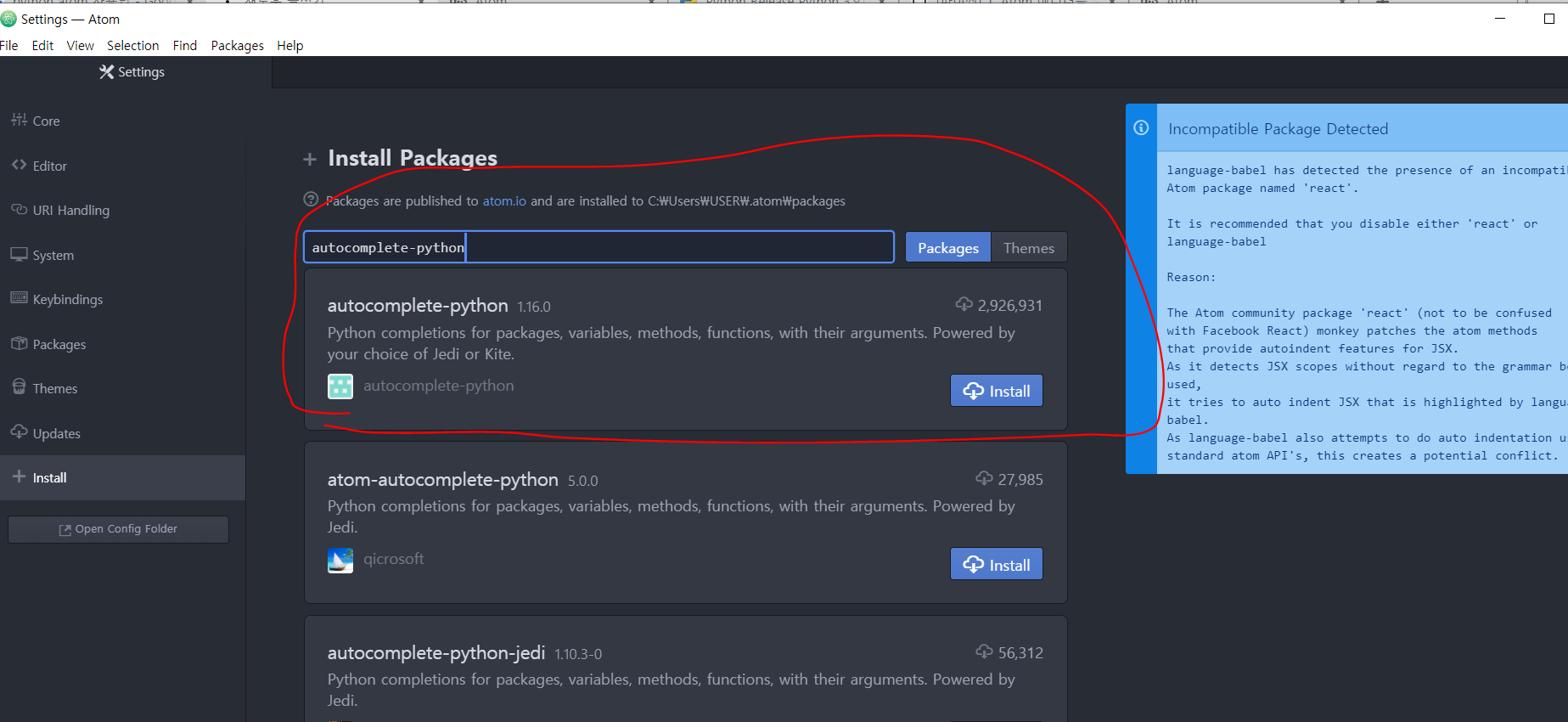The image size is (1568, 722).
Task: Open autocomplete-python-jedi package title
Action: tap(436, 653)
